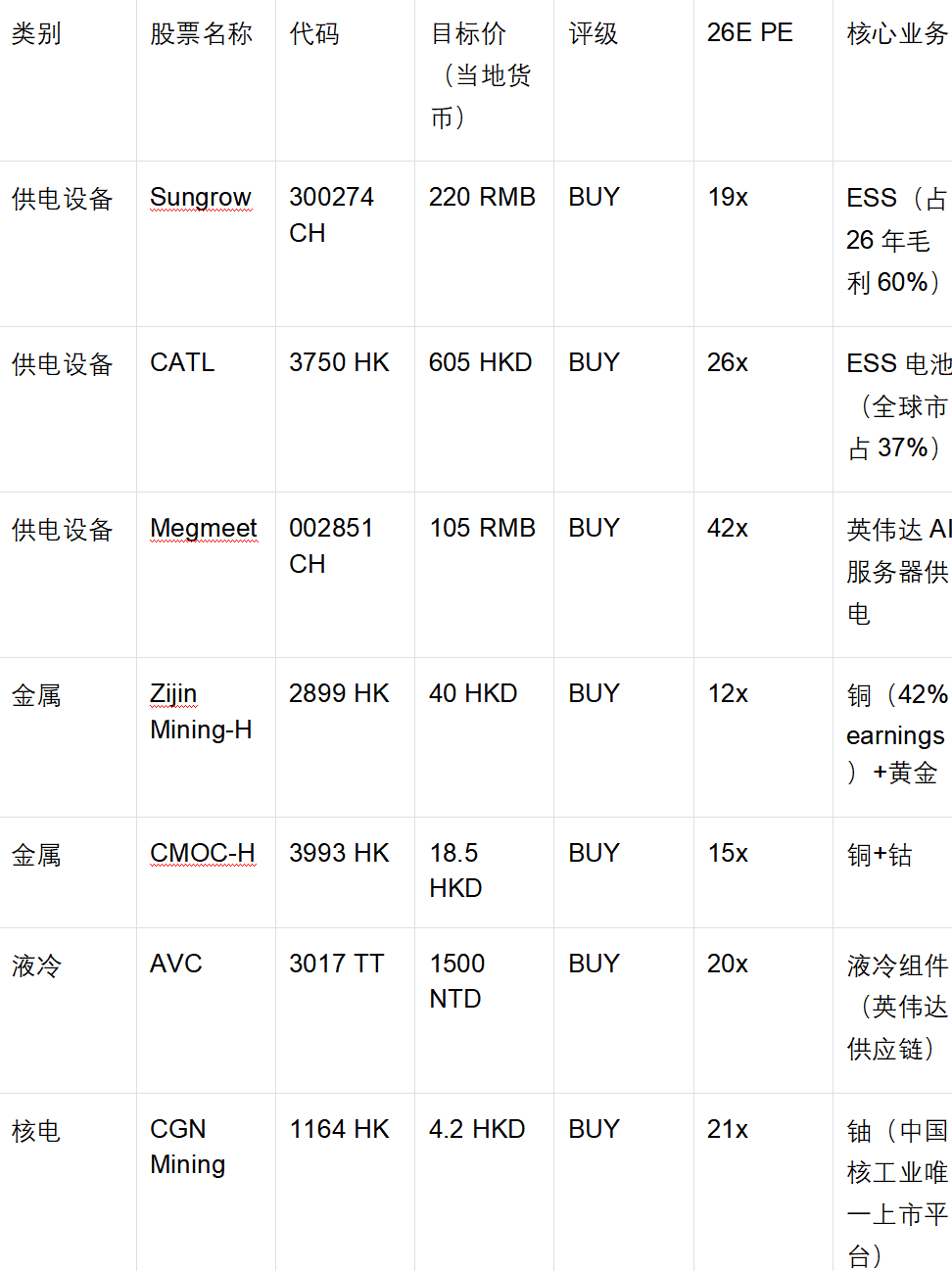Click the 类别 column header
The width and height of the screenshot is (952, 1271).
[36, 34]
